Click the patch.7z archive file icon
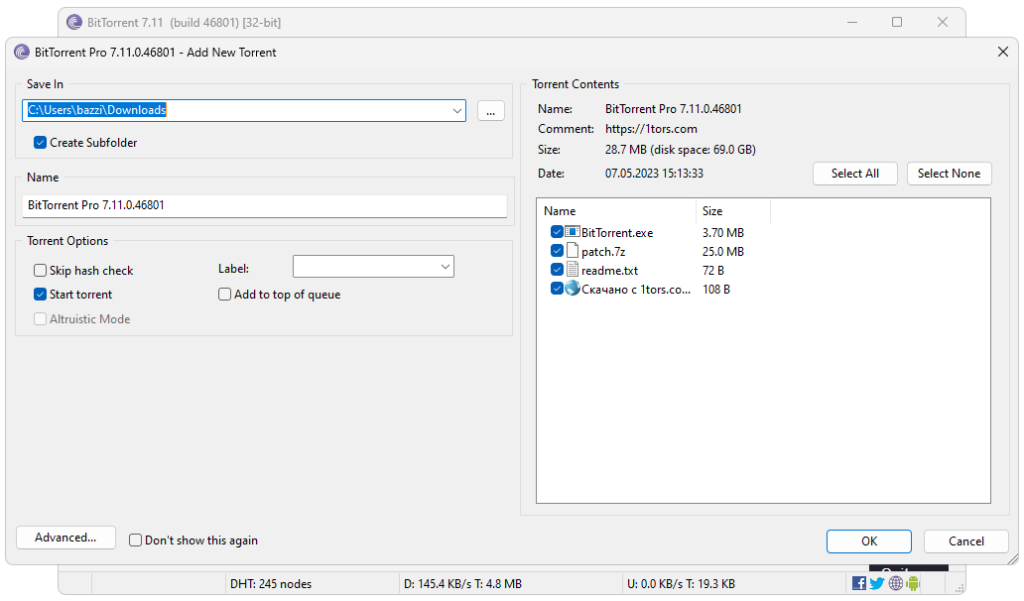The height and width of the screenshot is (601, 1024). point(570,251)
